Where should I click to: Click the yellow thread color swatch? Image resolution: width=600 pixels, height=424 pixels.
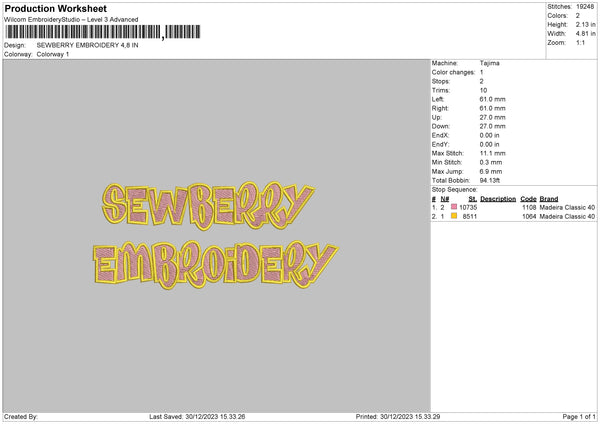pos(454,216)
